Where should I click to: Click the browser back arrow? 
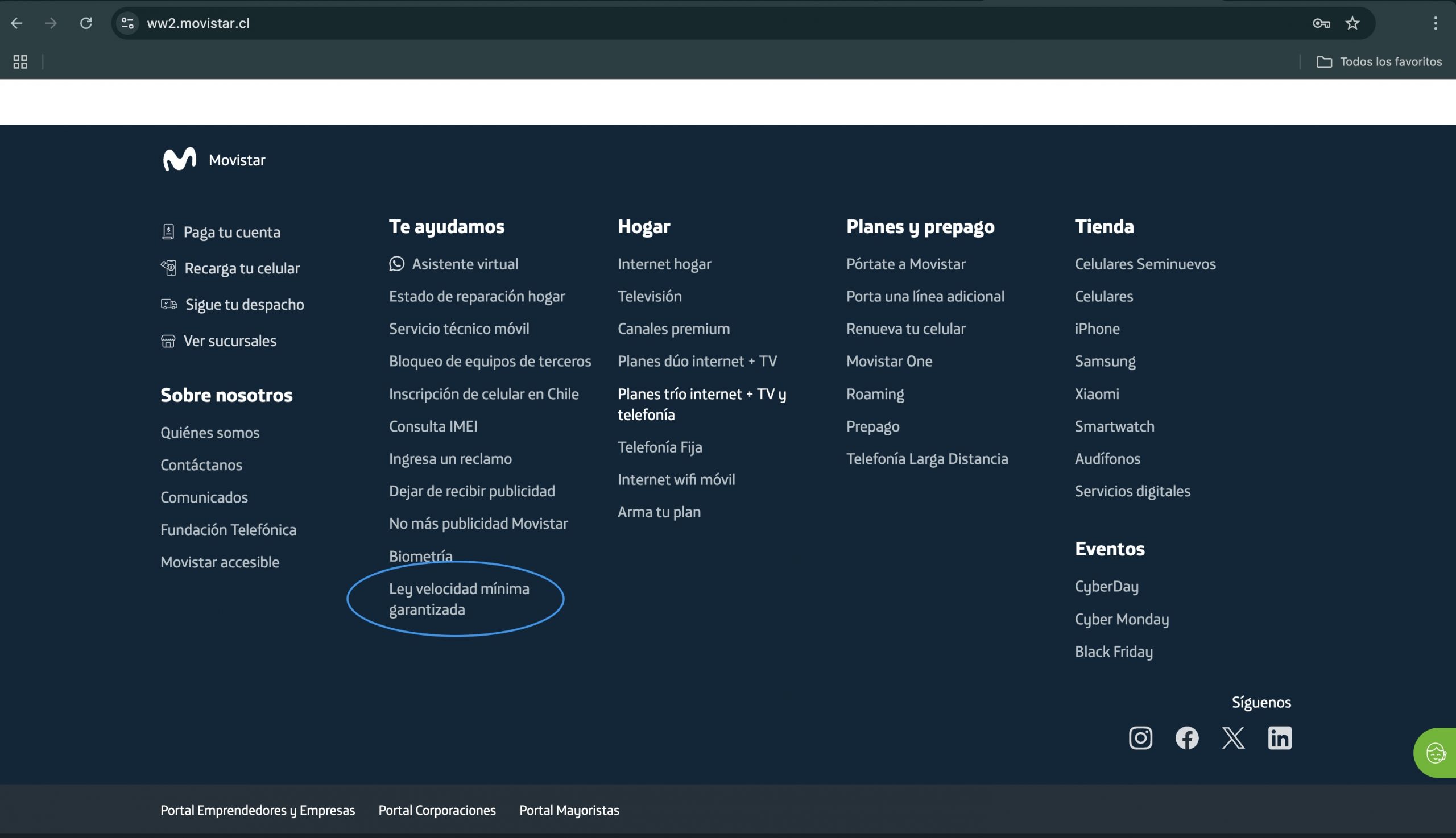pos(16,23)
